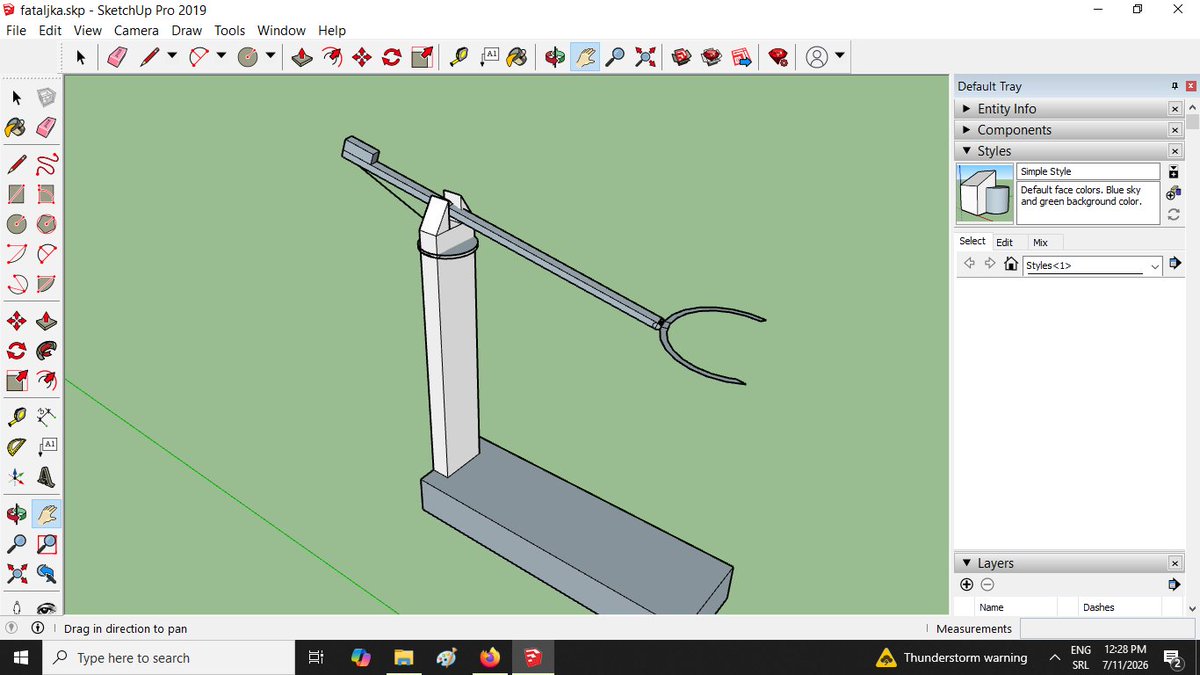Open the File menu
The image size is (1200, 675).
coord(16,31)
